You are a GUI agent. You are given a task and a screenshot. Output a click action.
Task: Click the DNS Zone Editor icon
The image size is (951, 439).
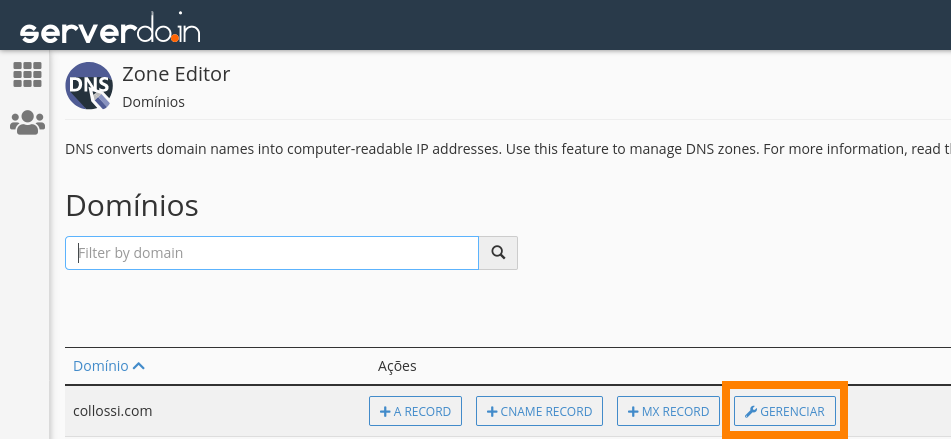pyautogui.click(x=89, y=86)
